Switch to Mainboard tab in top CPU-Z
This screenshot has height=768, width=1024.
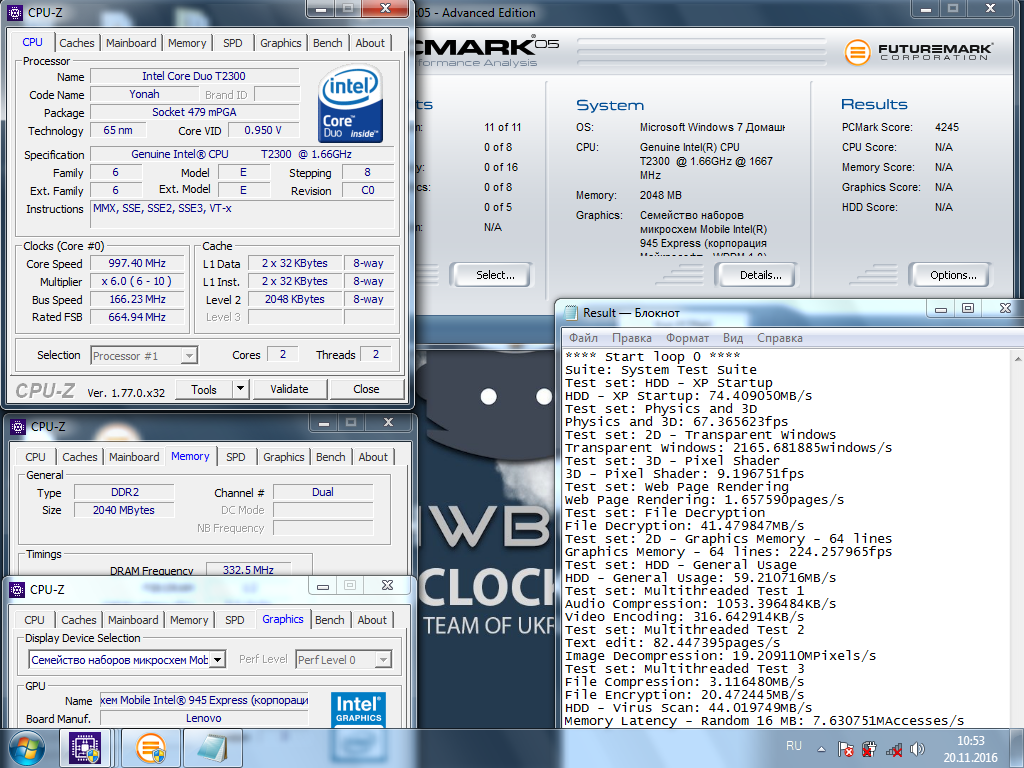pyautogui.click(x=131, y=43)
